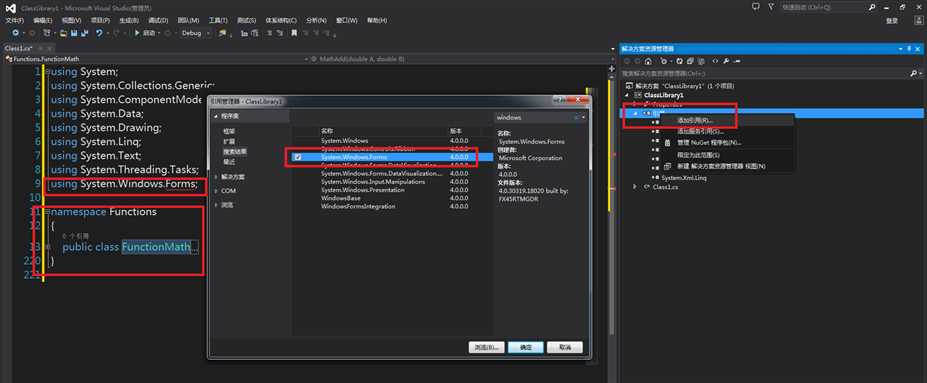Uncheck the System.Windows.Forms checkbox

click(x=298, y=157)
